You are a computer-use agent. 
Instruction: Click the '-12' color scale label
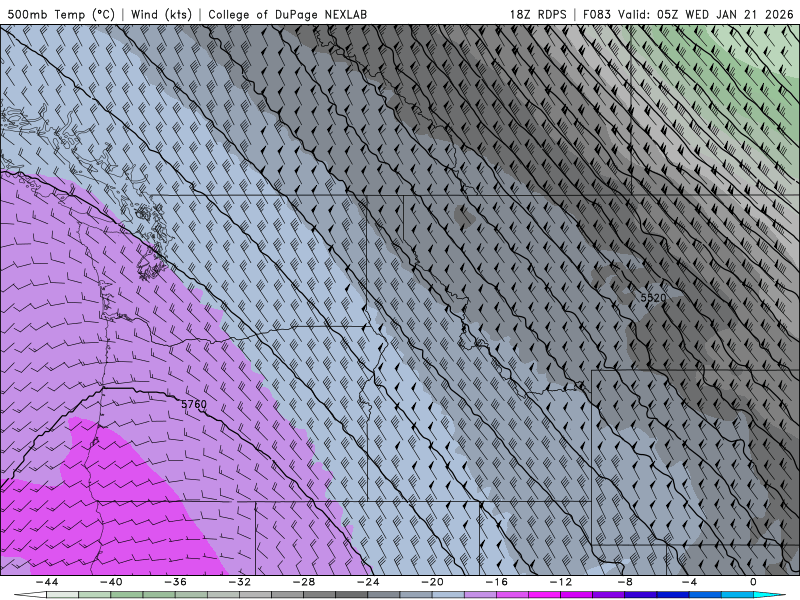561,582
